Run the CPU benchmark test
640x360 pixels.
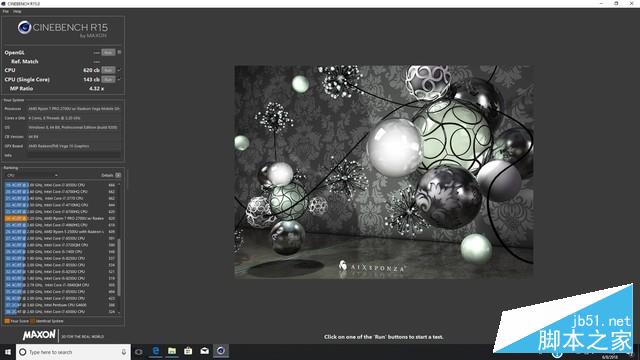[x=108, y=70]
